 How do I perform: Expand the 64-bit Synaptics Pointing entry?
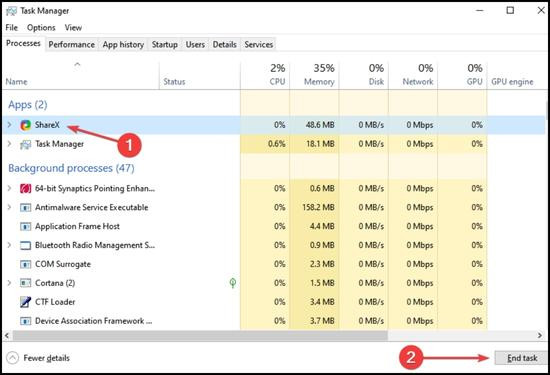click(x=9, y=188)
